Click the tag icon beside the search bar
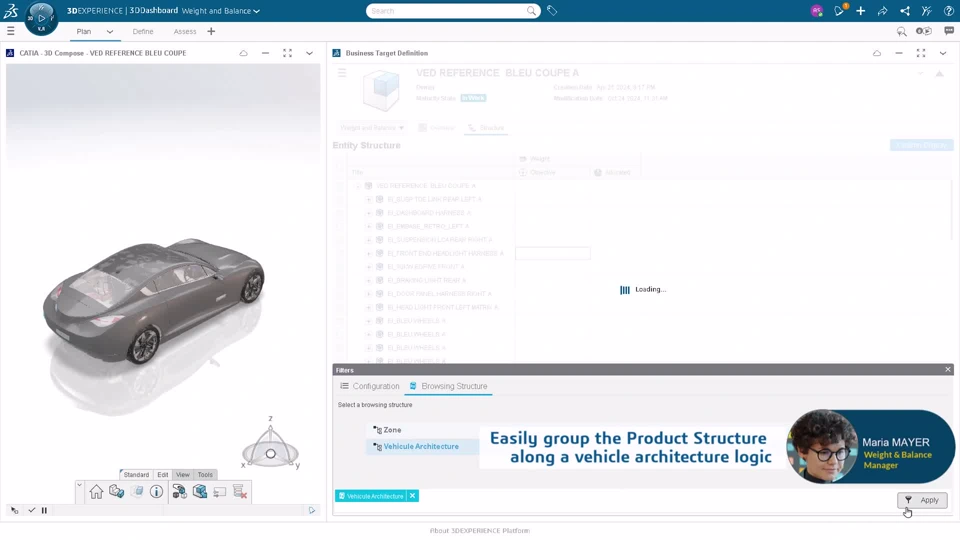960x540 pixels. tap(552, 10)
